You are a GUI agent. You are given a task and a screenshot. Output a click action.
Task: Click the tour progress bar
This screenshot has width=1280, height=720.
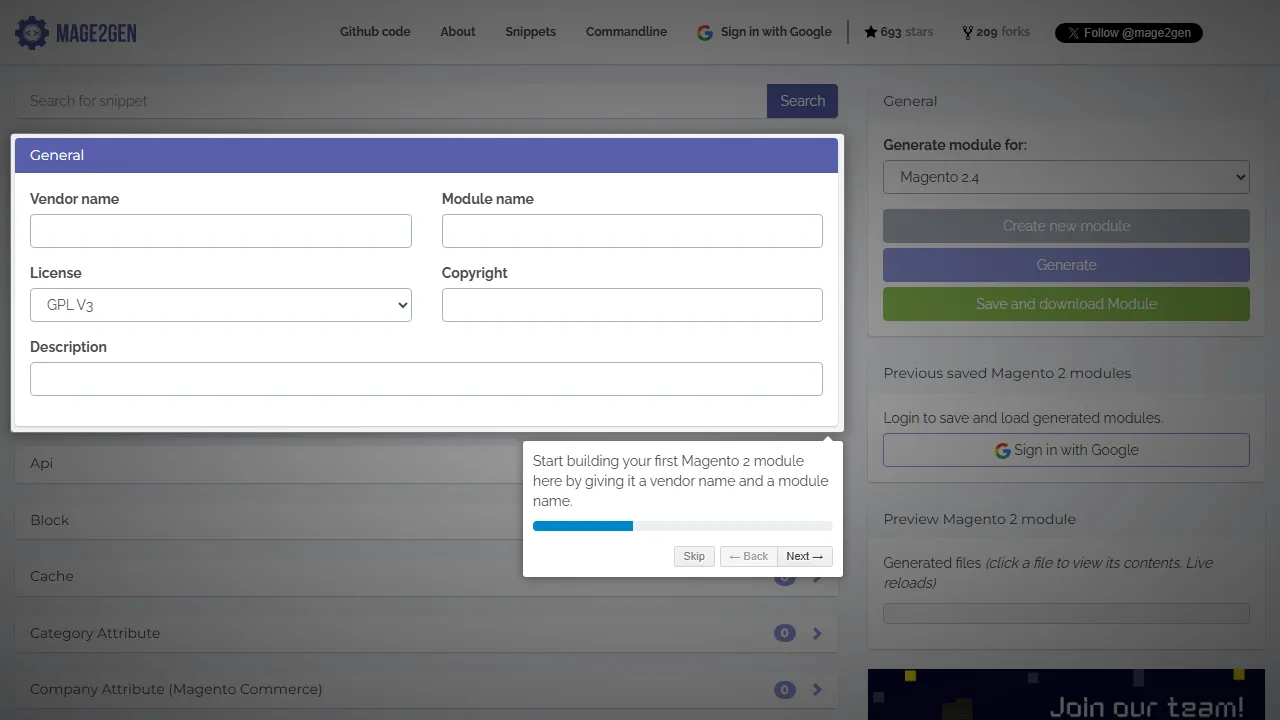pyautogui.click(x=682, y=526)
